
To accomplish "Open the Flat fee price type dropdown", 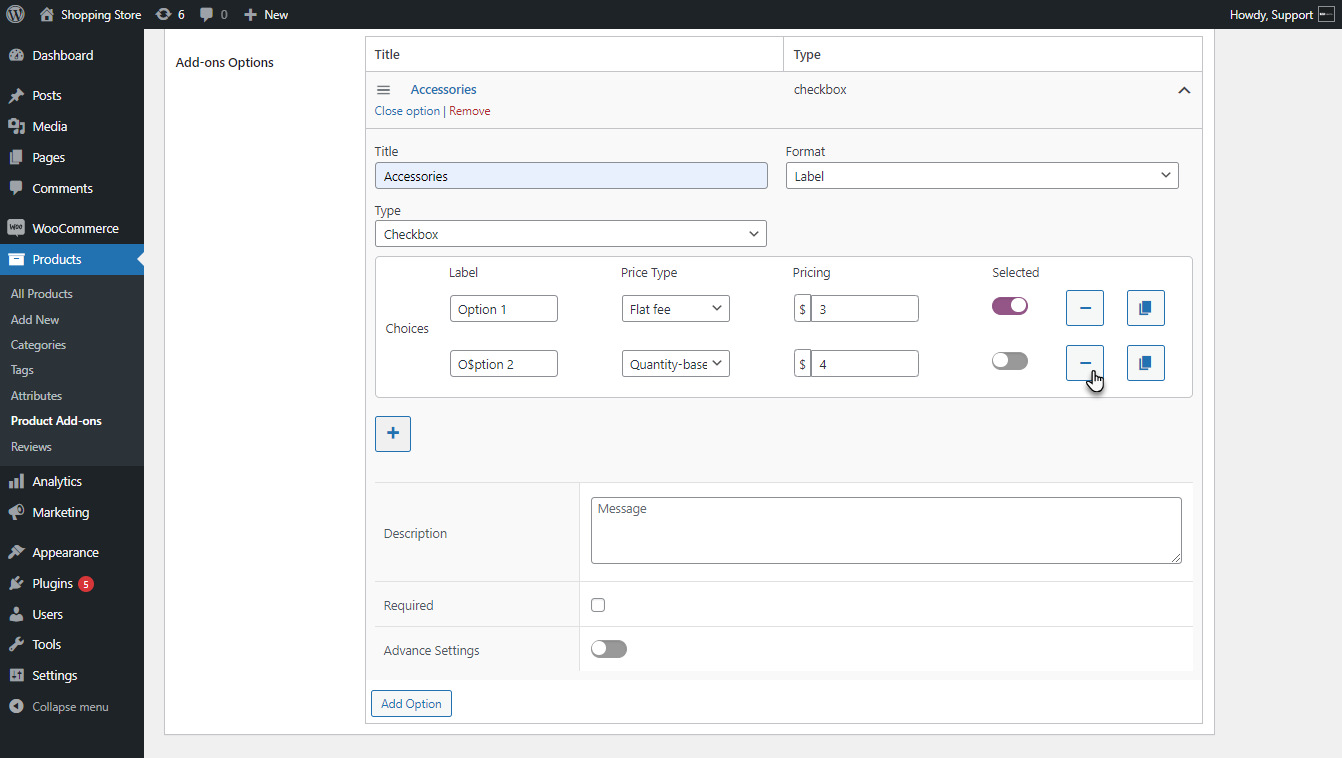I will click(676, 309).
